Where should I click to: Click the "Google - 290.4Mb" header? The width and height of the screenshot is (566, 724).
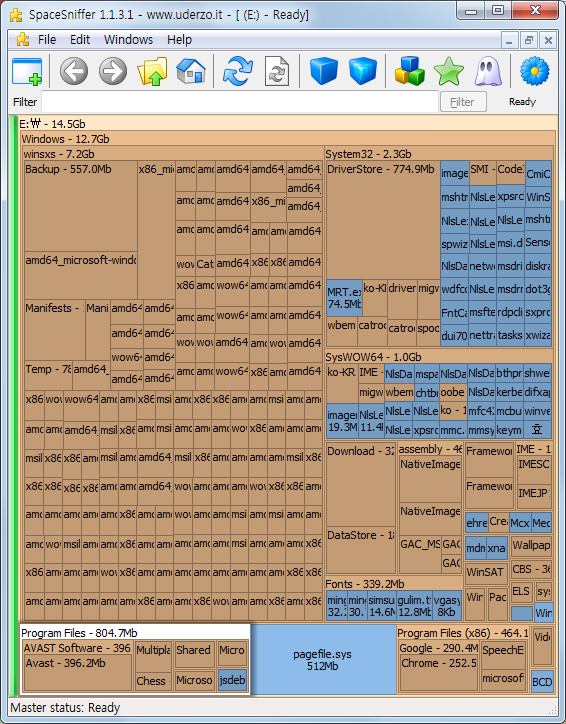(x=439, y=648)
